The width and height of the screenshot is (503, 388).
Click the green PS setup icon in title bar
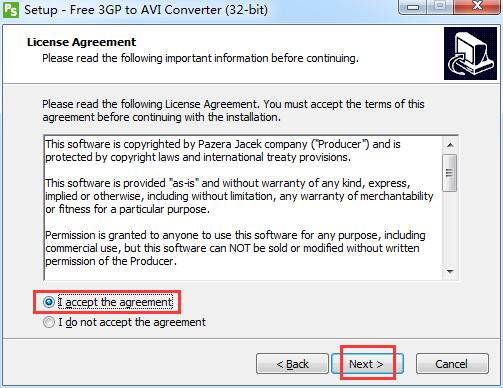(11, 9)
